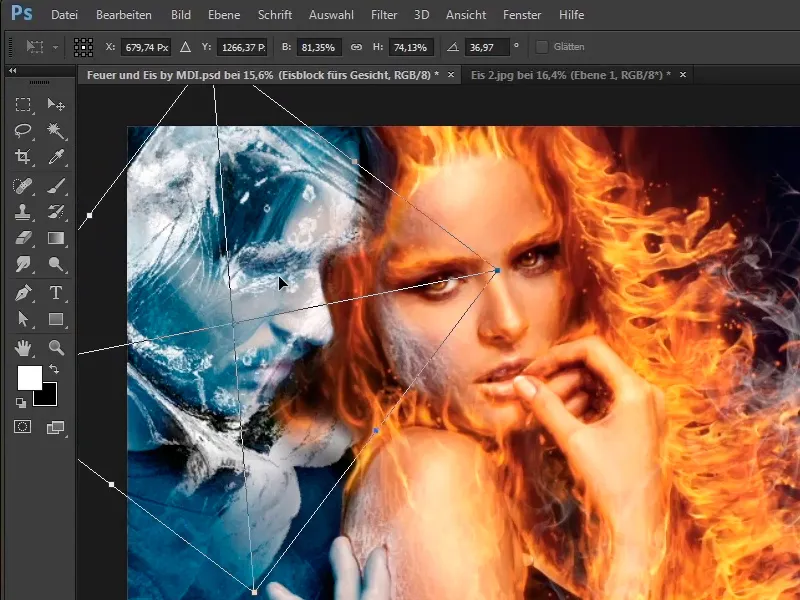Screen dimensions: 800x600
Task: Open the Bearbeiten menu
Action: (x=123, y=15)
